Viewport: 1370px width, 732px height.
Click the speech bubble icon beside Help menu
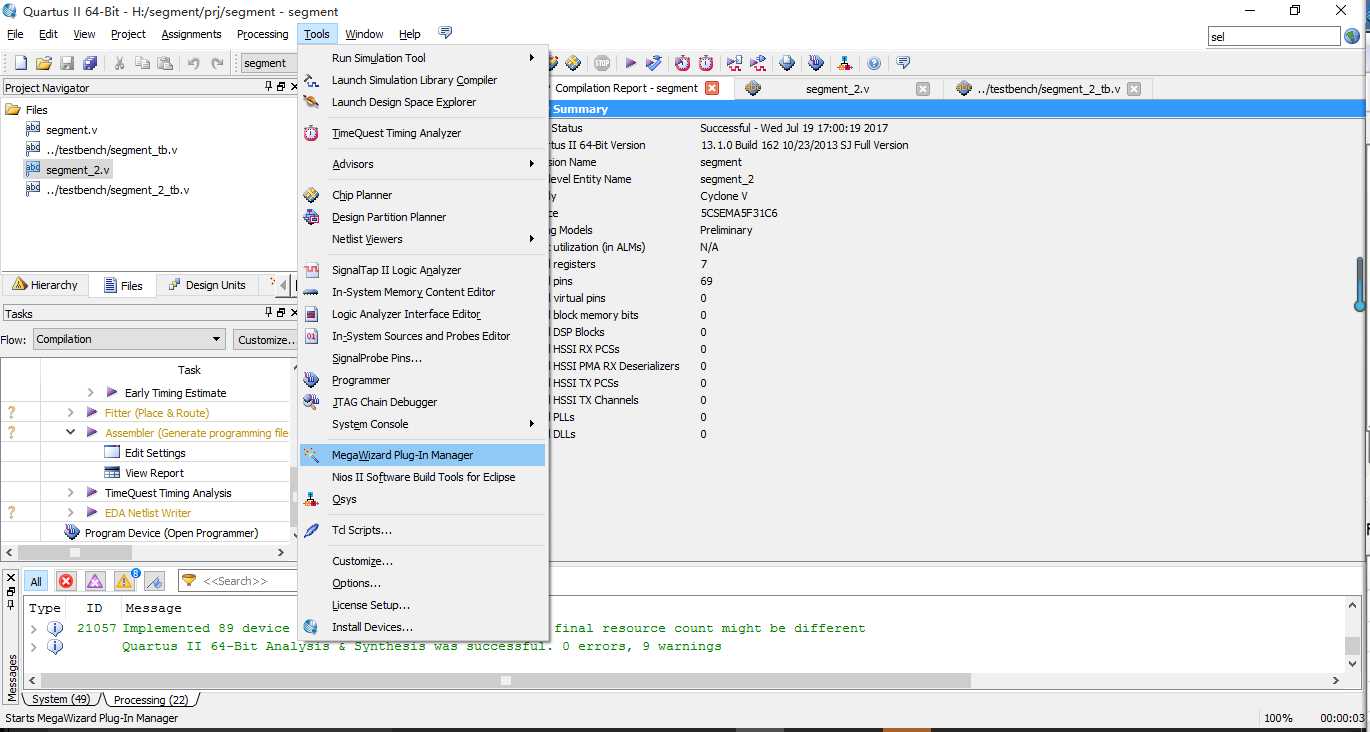click(445, 33)
